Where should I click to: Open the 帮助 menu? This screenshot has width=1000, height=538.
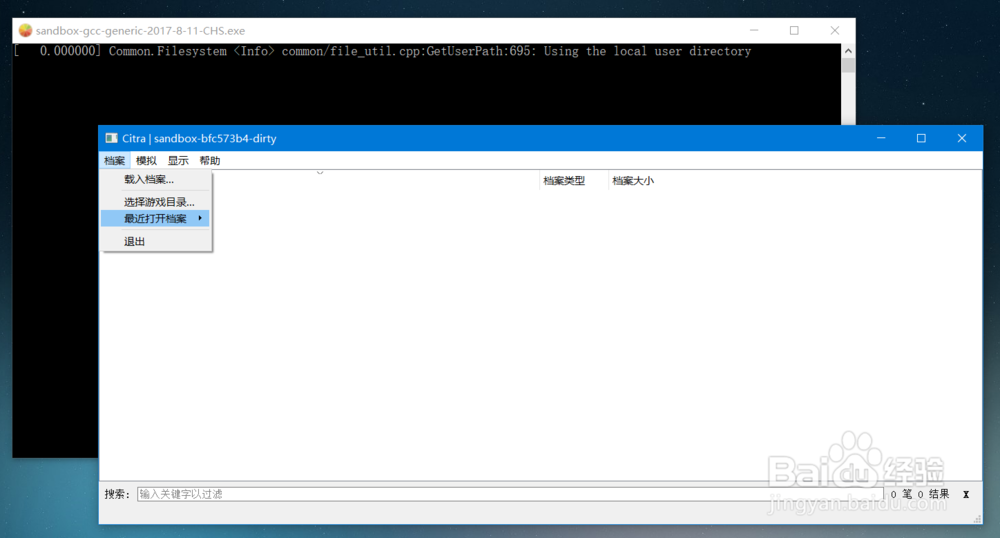tap(210, 161)
